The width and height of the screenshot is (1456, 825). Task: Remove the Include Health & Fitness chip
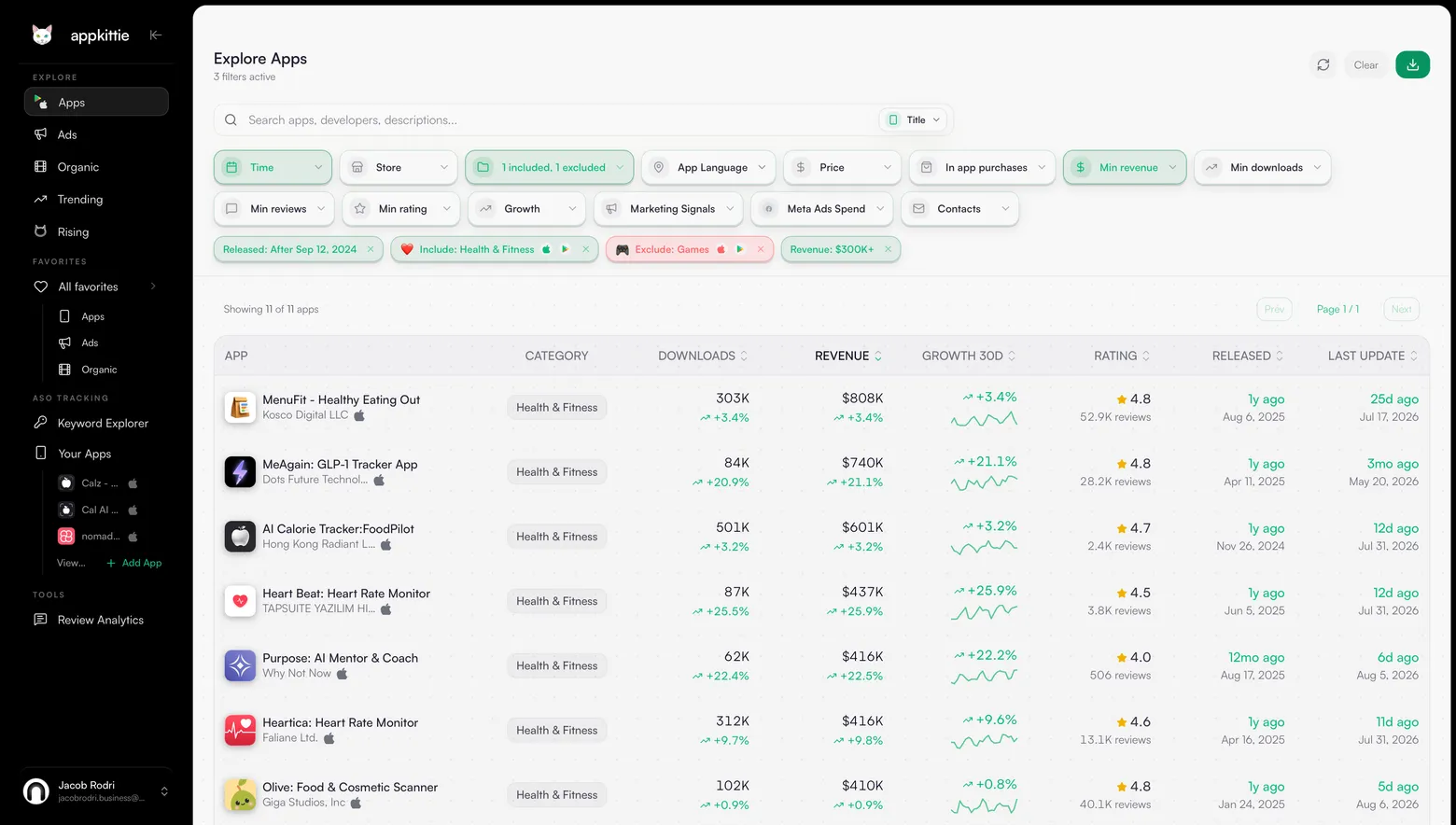pos(585,249)
